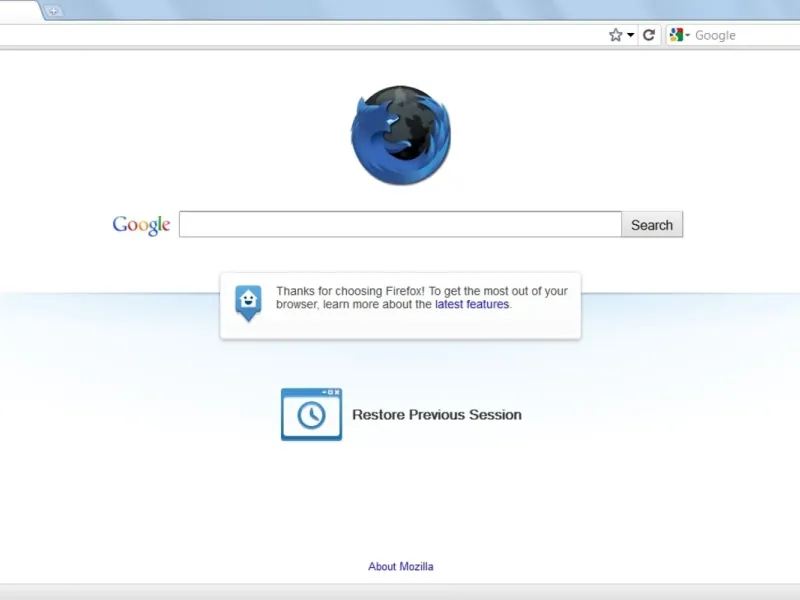Click the 'Thanks for choosing Firefox!' text
Image resolution: width=800 pixels, height=600 pixels.
click(351, 291)
